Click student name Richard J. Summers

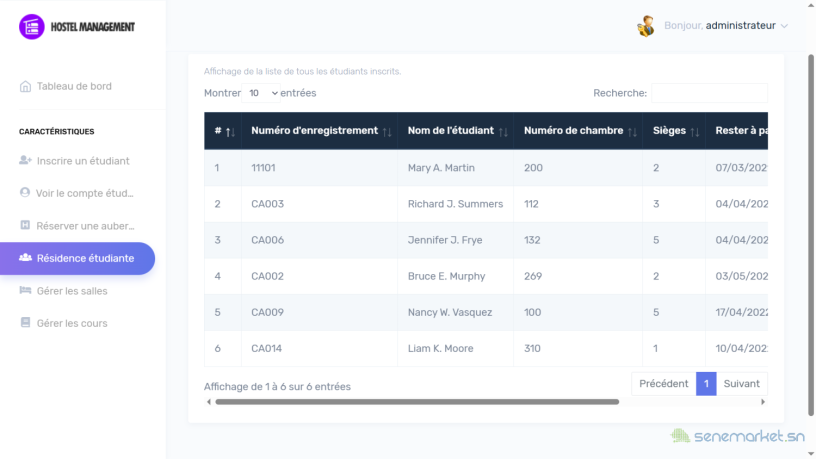[455, 204]
